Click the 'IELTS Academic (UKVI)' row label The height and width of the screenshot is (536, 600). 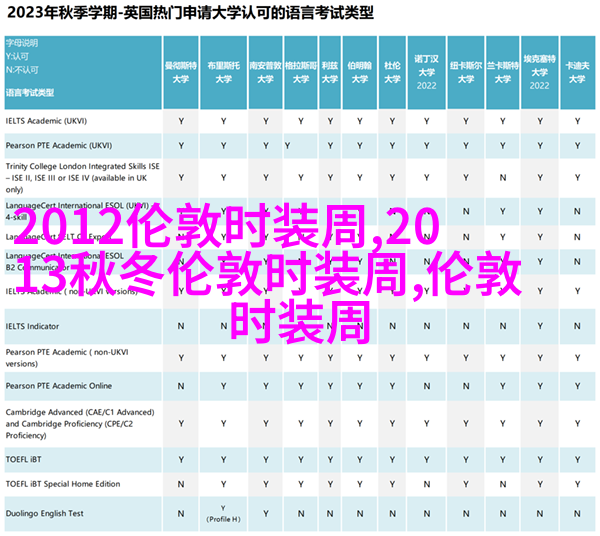(46, 121)
